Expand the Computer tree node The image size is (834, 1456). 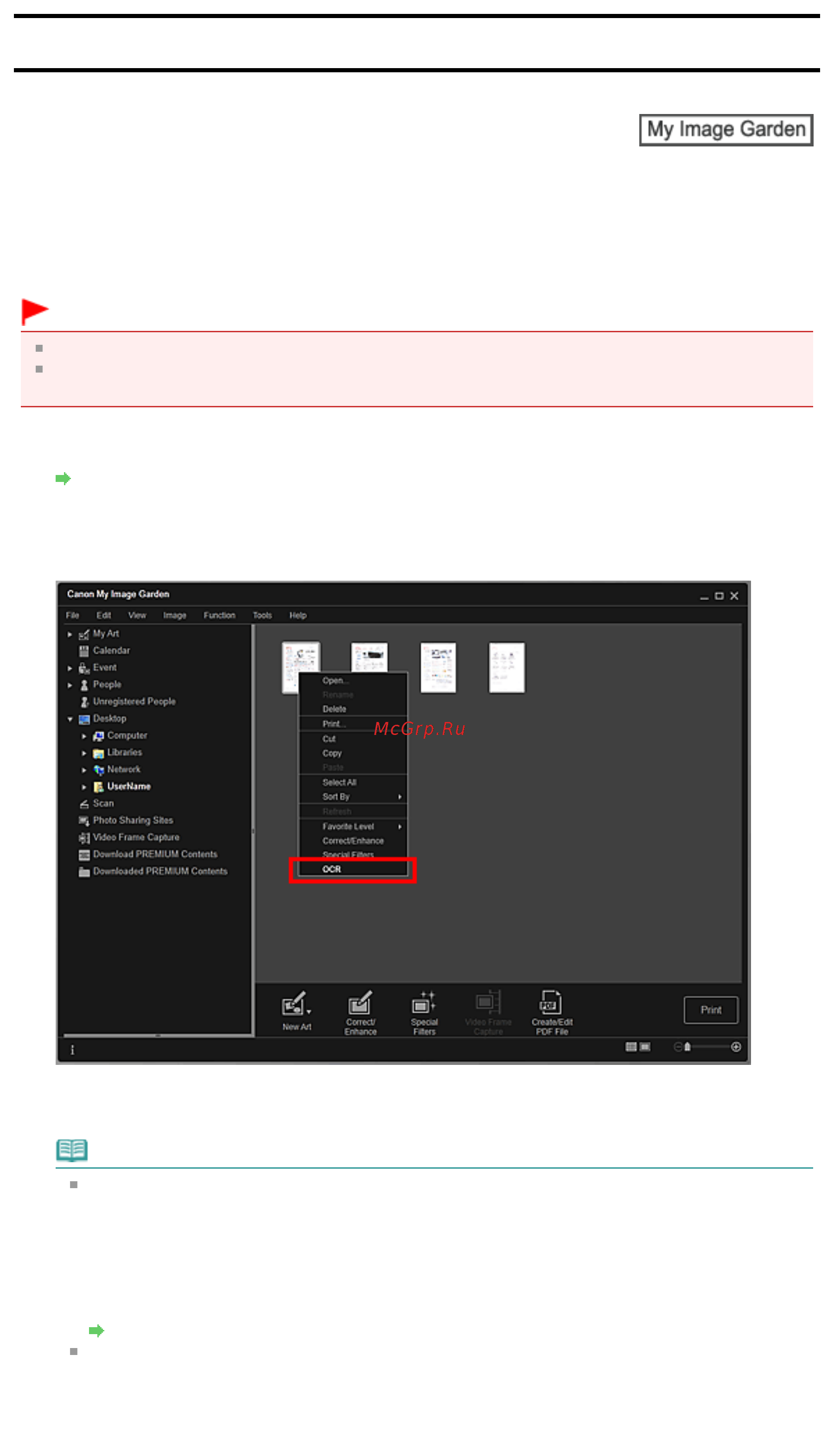click(83, 736)
